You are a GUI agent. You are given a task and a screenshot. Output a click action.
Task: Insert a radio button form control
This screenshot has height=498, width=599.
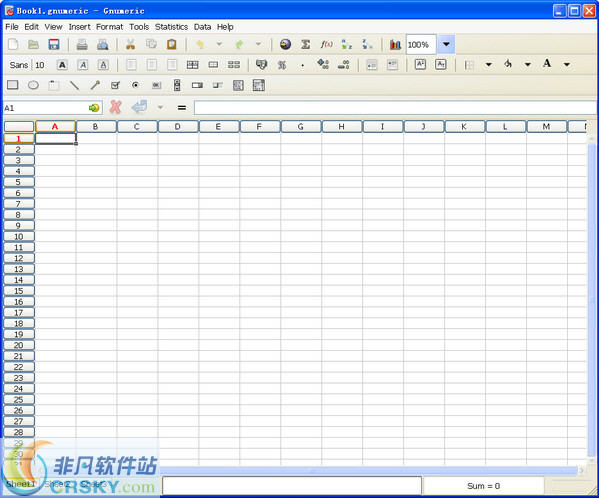point(135,85)
